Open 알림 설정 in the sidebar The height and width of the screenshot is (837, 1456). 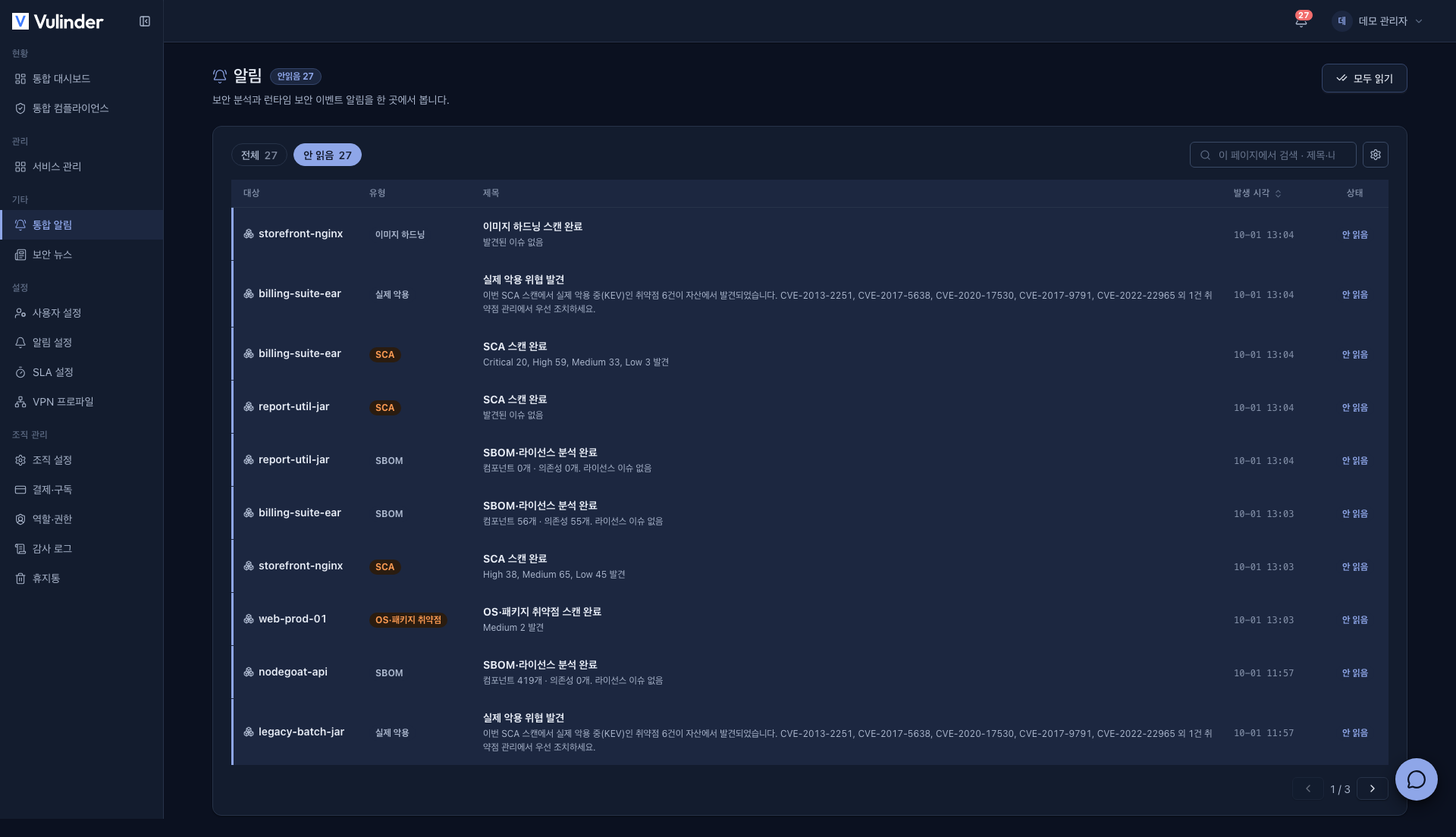point(81,343)
